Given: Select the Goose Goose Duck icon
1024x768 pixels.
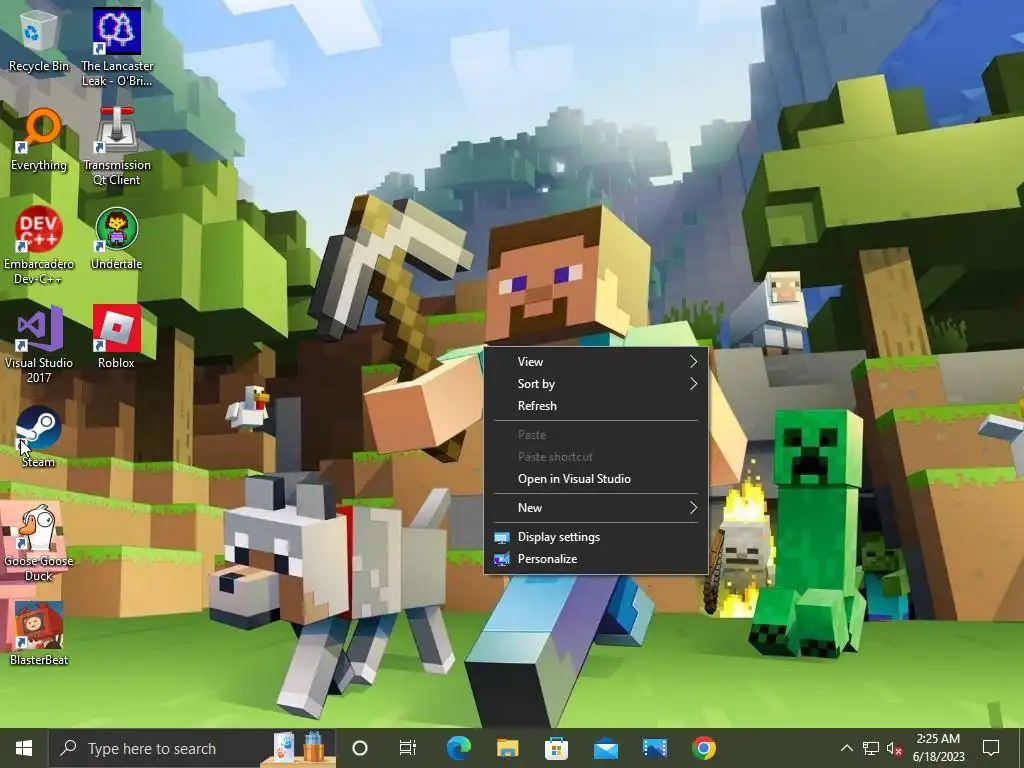Looking at the screenshot, I should pos(39,542).
